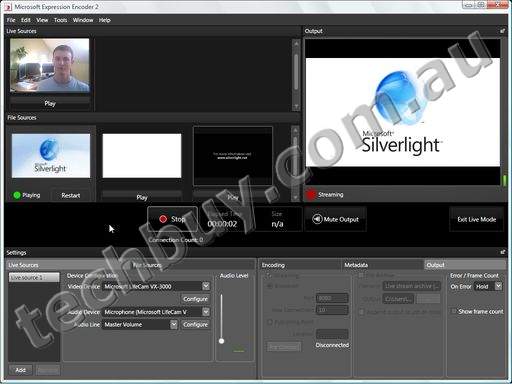The width and height of the screenshot is (512, 384).
Task: Click the Audio Level slider handle
Action: click(x=221, y=341)
